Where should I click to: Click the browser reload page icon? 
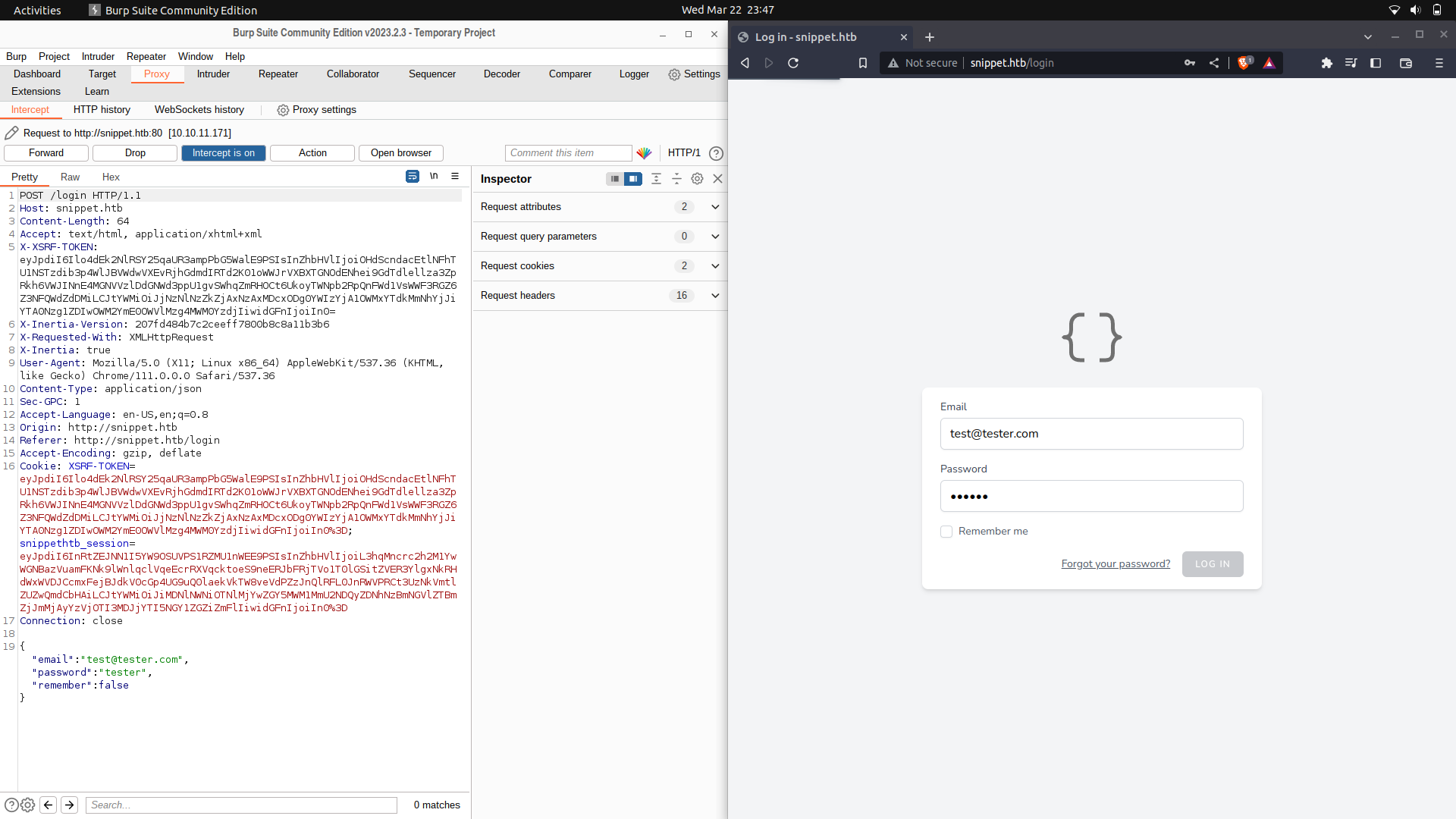(793, 63)
